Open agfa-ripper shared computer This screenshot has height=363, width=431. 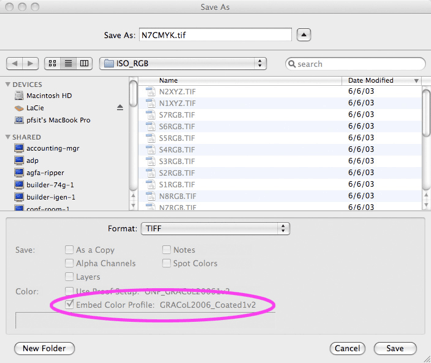click(x=39, y=173)
